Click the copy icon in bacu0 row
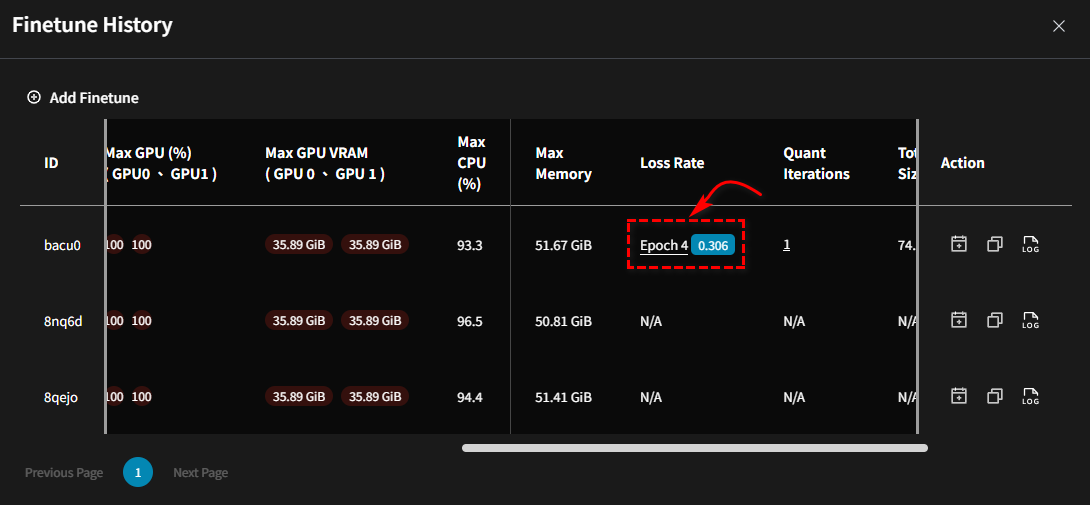1090x505 pixels. tap(994, 244)
